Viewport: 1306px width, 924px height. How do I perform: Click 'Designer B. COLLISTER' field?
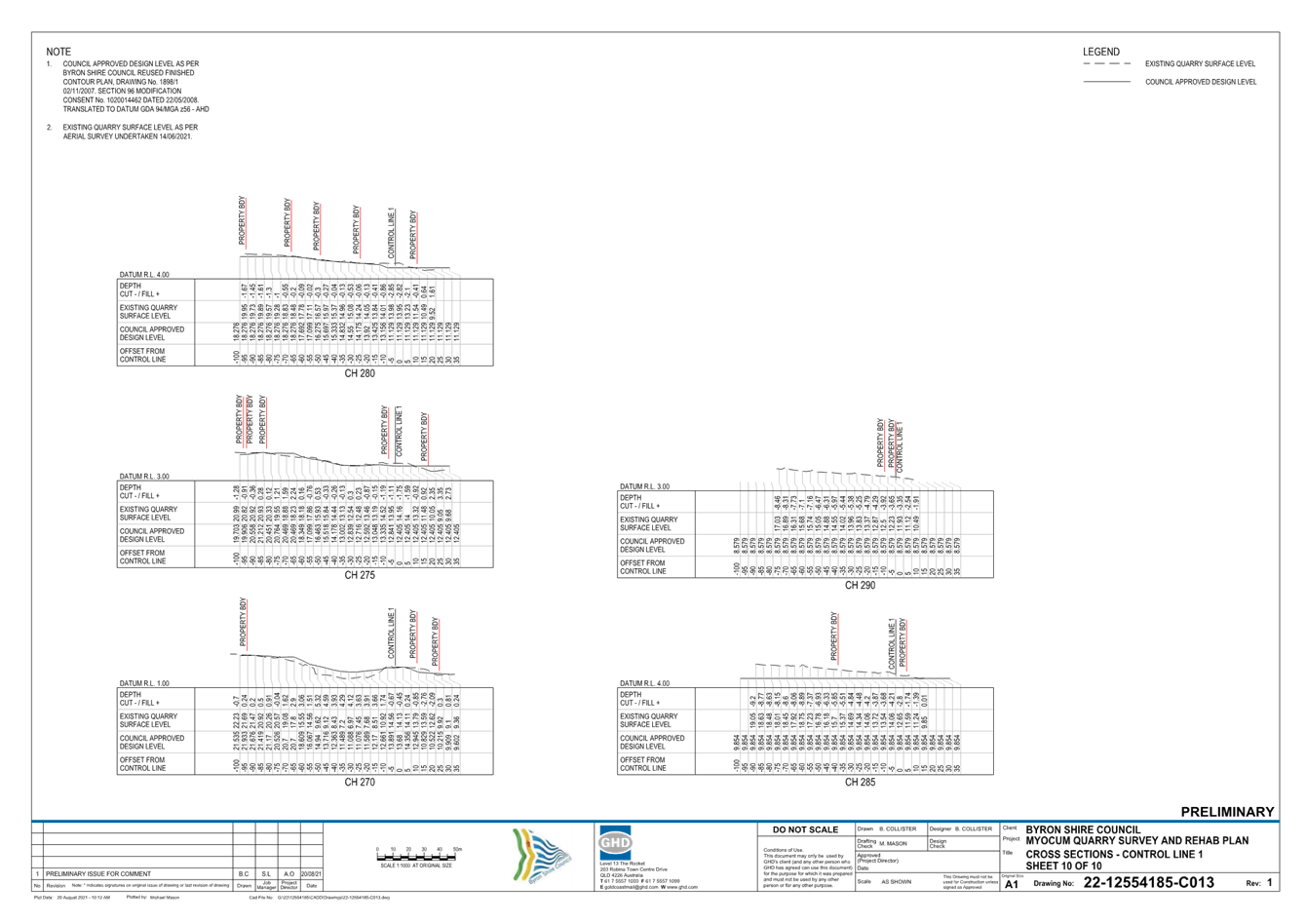(961, 829)
